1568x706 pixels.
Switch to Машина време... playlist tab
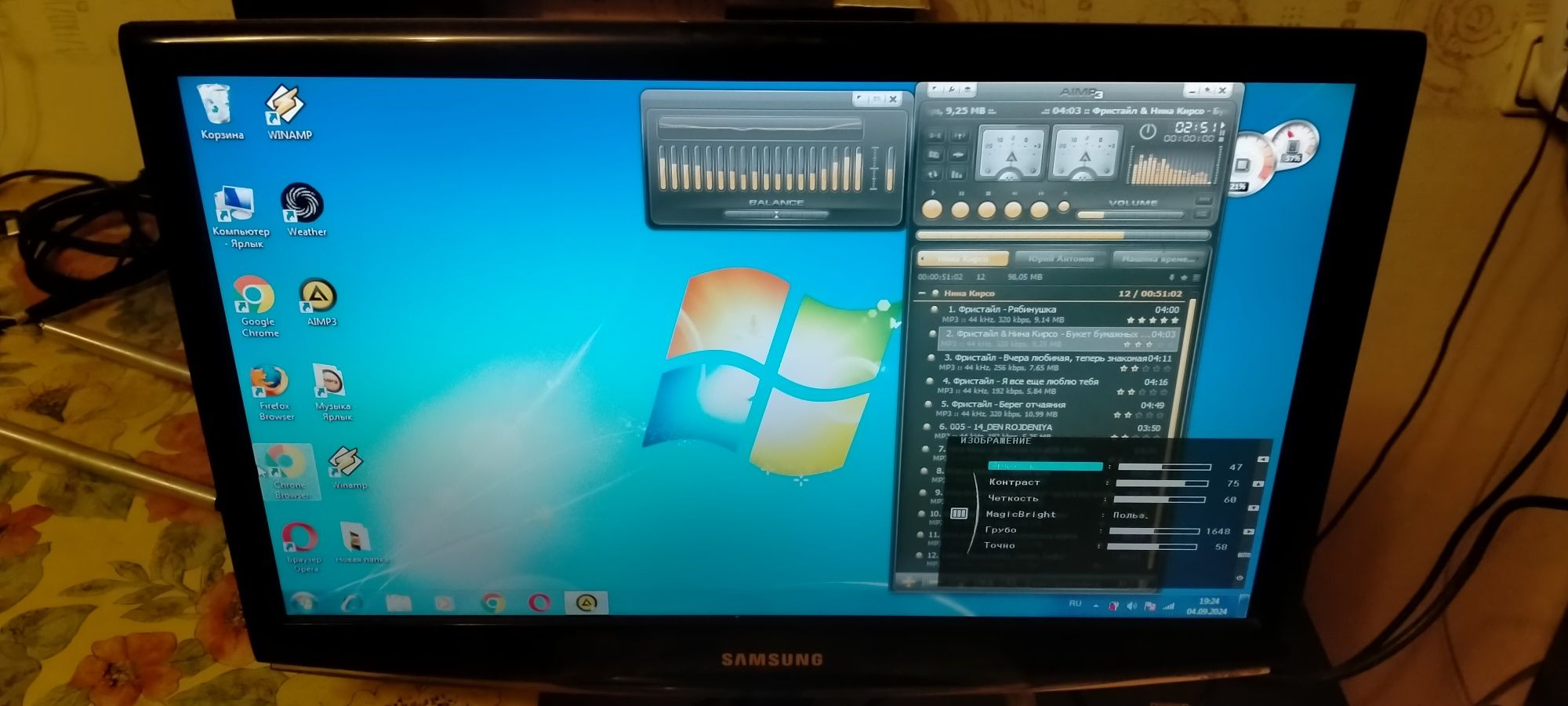tap(1159, 259)
